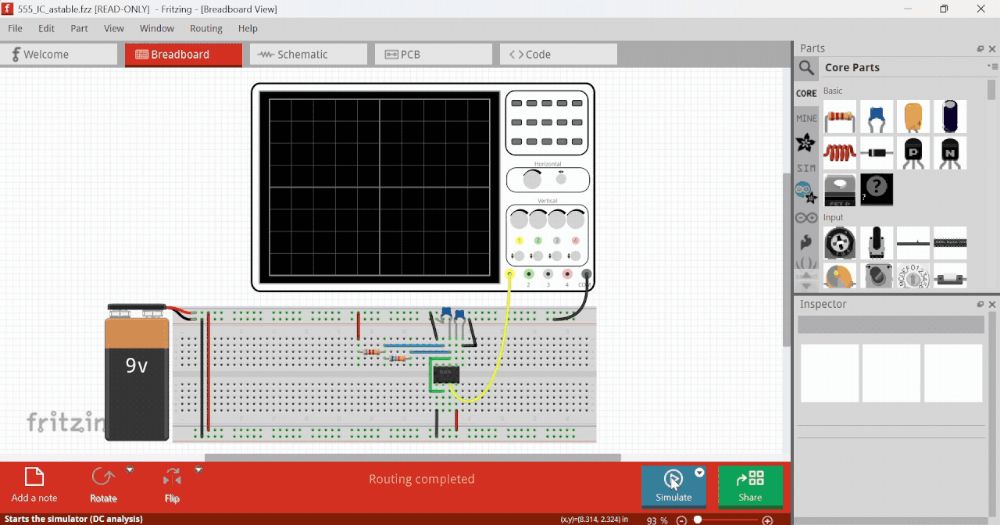The width and height of the screenshot is (1000, 525).
Task: Close the Parts panel
Action: (x=992, y=48)
